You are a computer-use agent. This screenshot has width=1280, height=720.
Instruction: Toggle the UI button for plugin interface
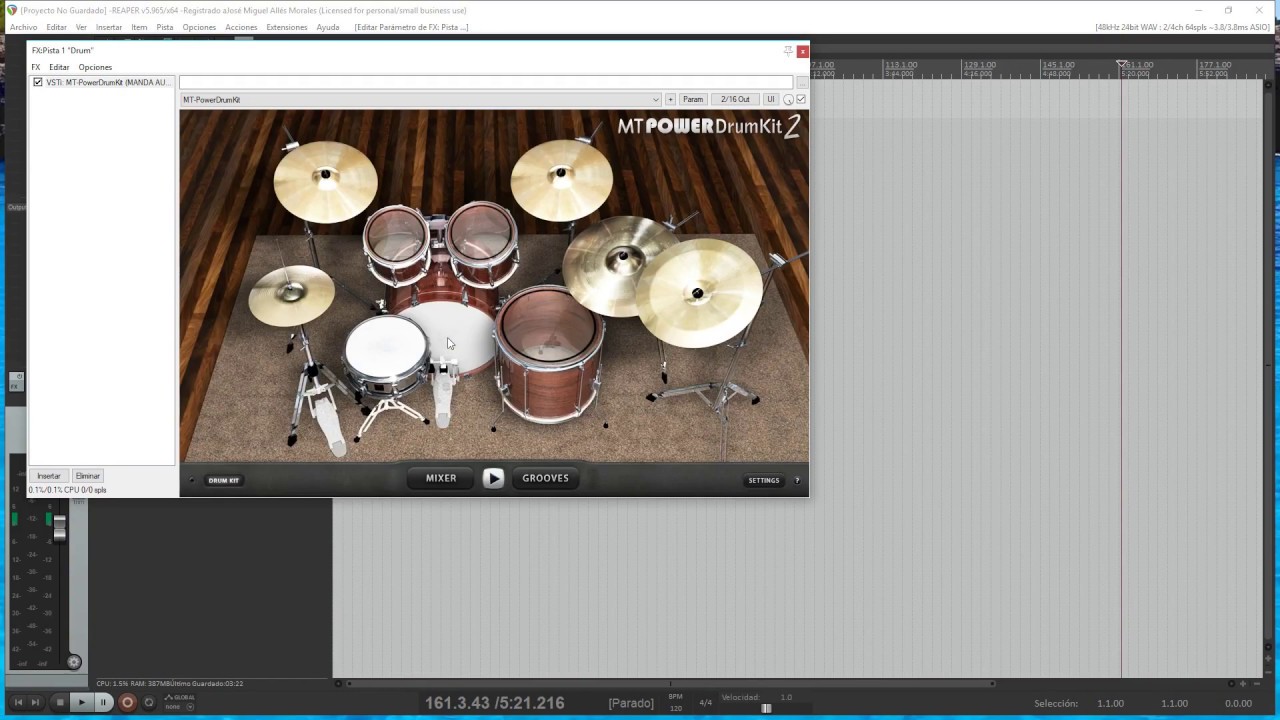(x=770, y=100)
